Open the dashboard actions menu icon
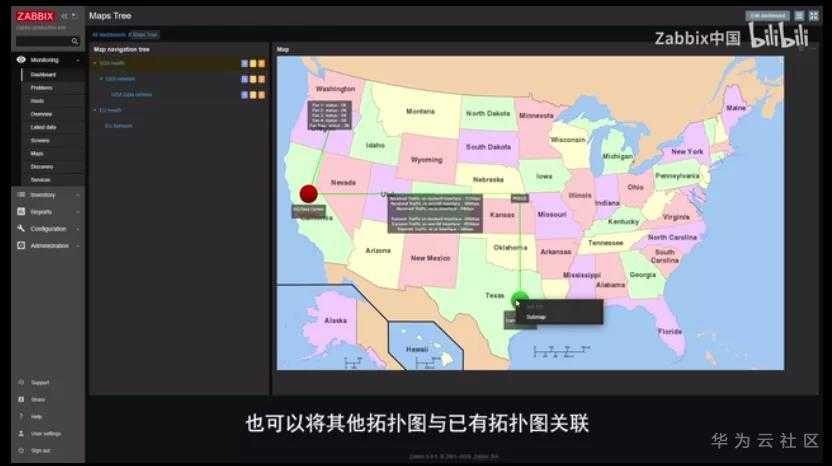This screenshot has width=832, height=466. click(x=799, y=16)
